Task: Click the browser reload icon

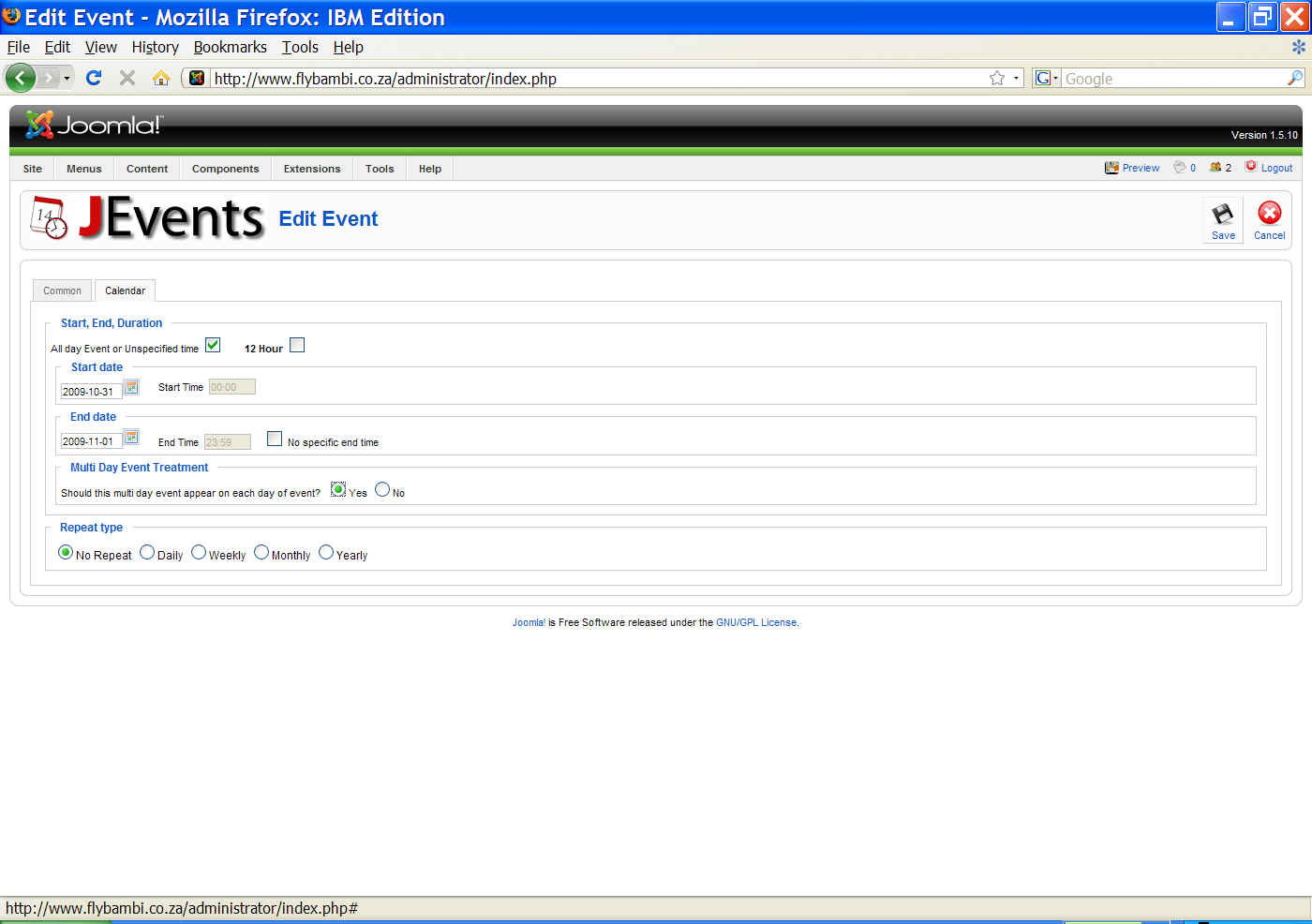Action: click(x=94, y=78)
